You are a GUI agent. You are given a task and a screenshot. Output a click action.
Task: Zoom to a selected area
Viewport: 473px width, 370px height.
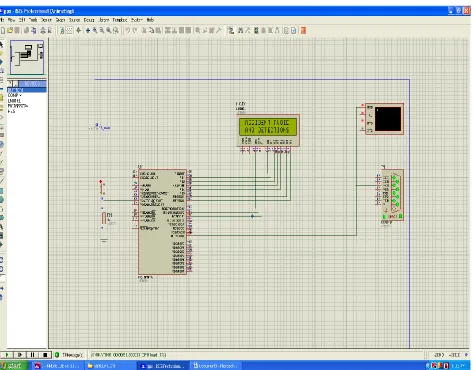point(116,31)
